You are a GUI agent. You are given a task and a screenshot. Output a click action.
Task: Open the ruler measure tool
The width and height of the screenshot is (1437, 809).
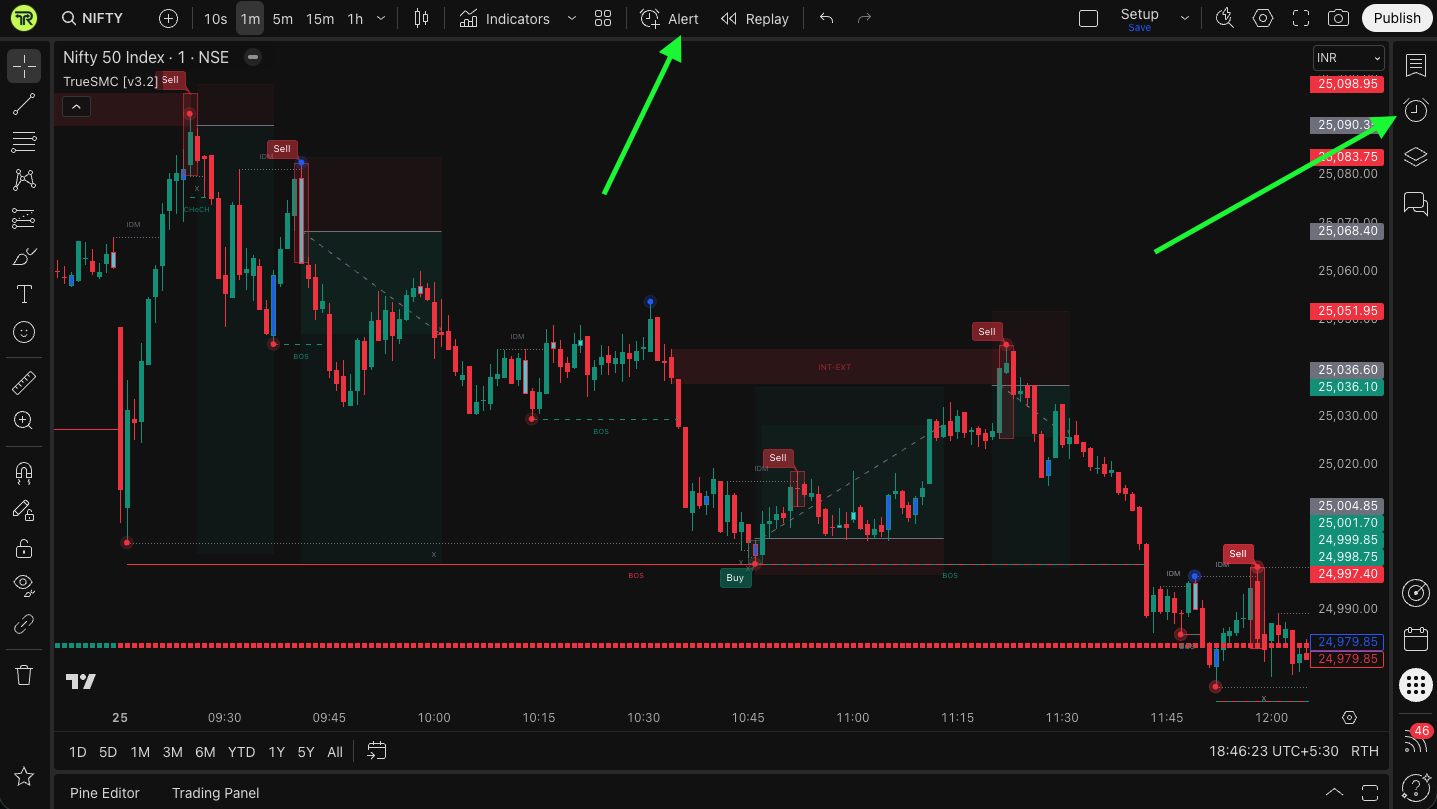tap(24, 383)
